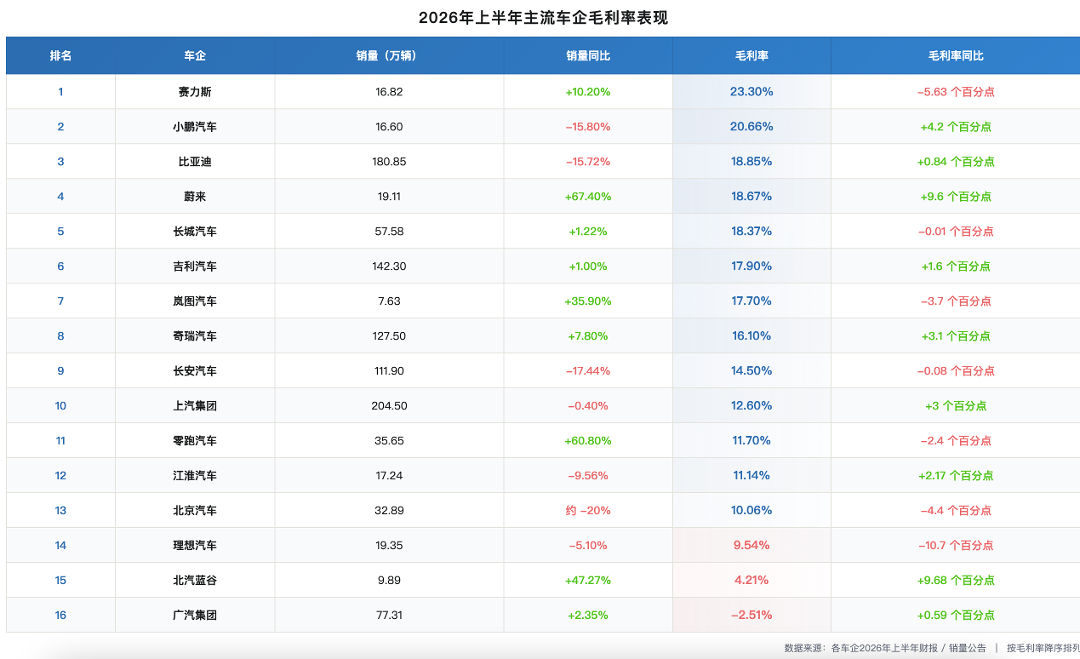
Task: Select the 比亚迪 company cell
Action: point(195,162)
